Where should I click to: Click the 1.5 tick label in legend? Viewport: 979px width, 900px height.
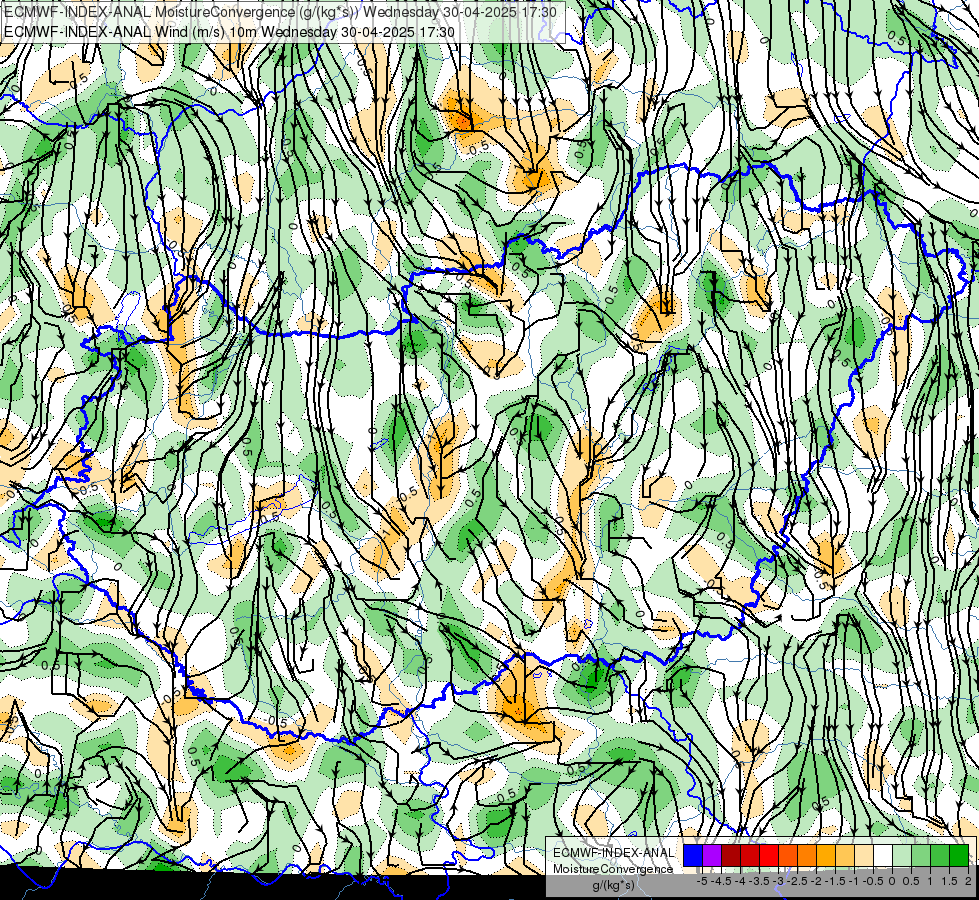tap(949, 881)
